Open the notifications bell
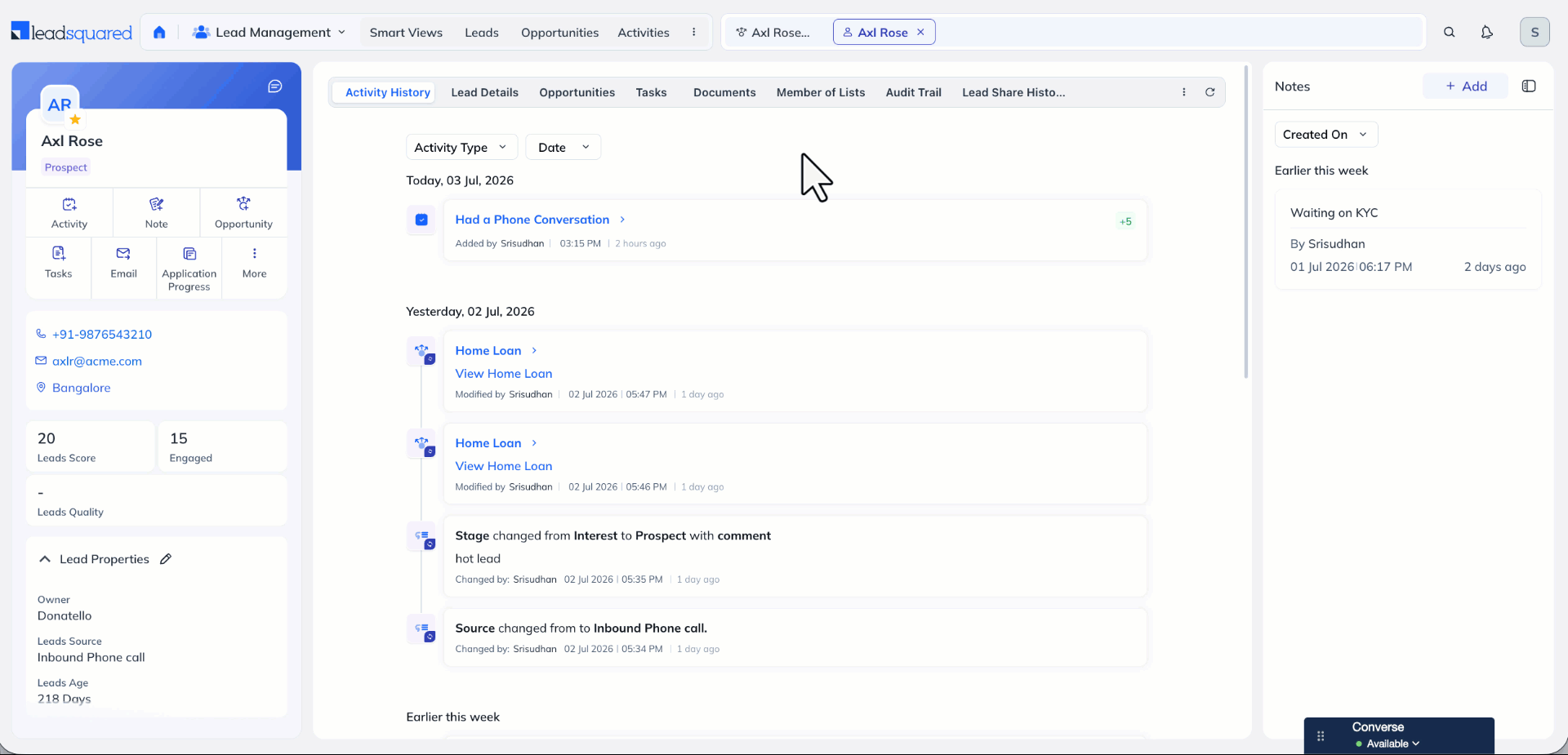Viewport: 1568px width, 755px height. pyautogui.click(x=1486, y=33)
